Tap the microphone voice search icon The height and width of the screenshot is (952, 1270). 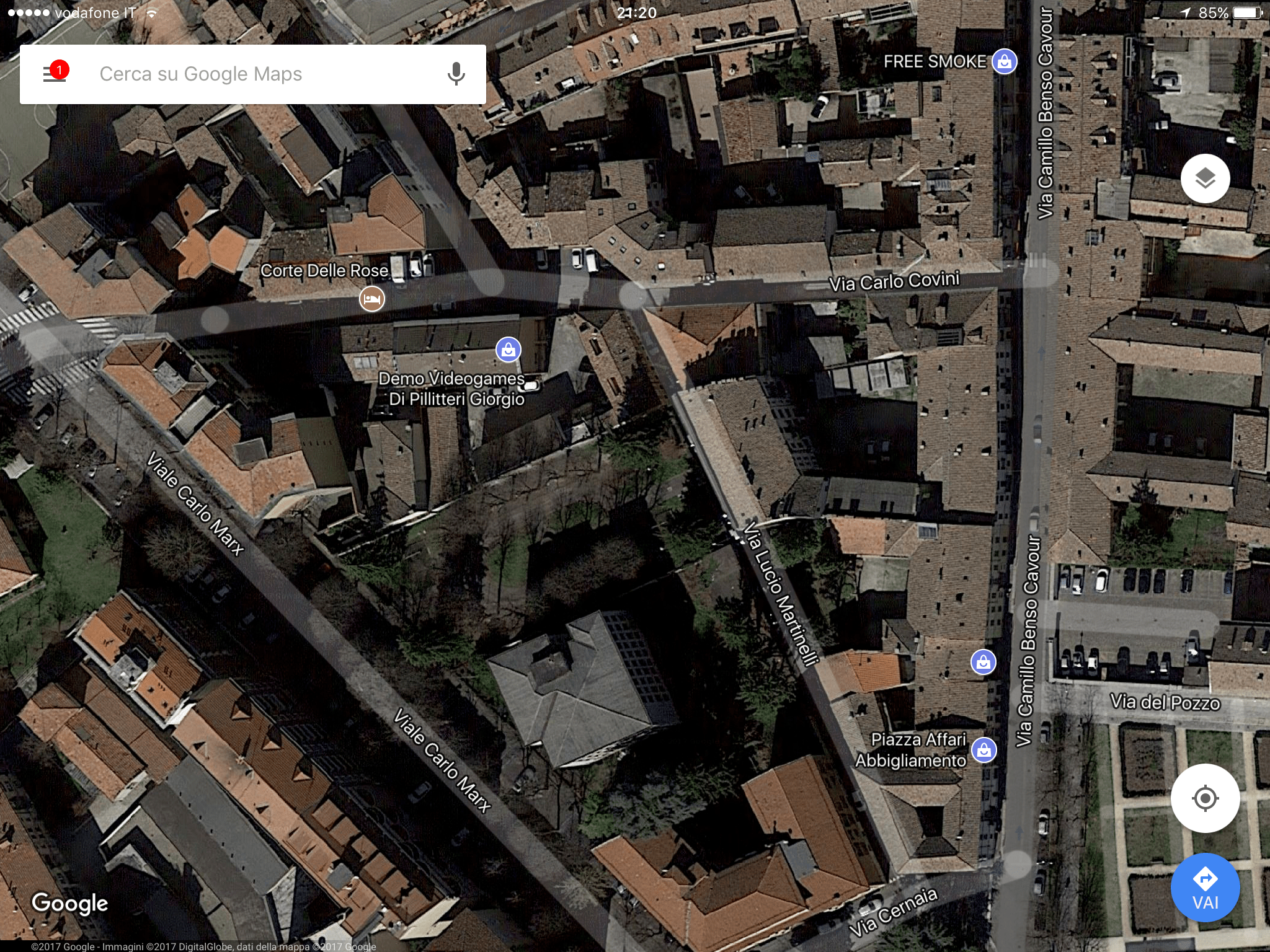[x=456, y=74]
